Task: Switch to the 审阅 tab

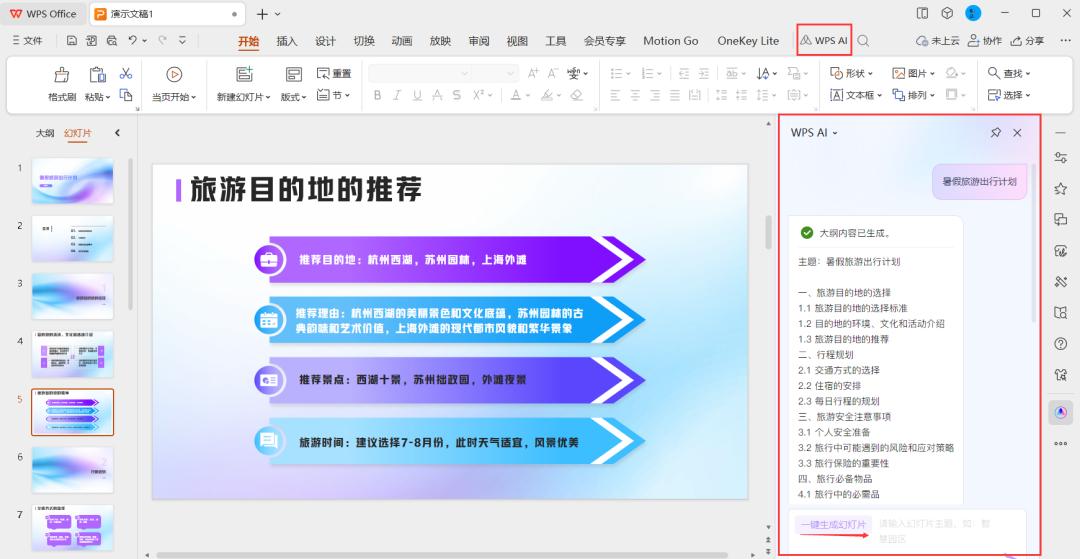Action: click(479, 41)
